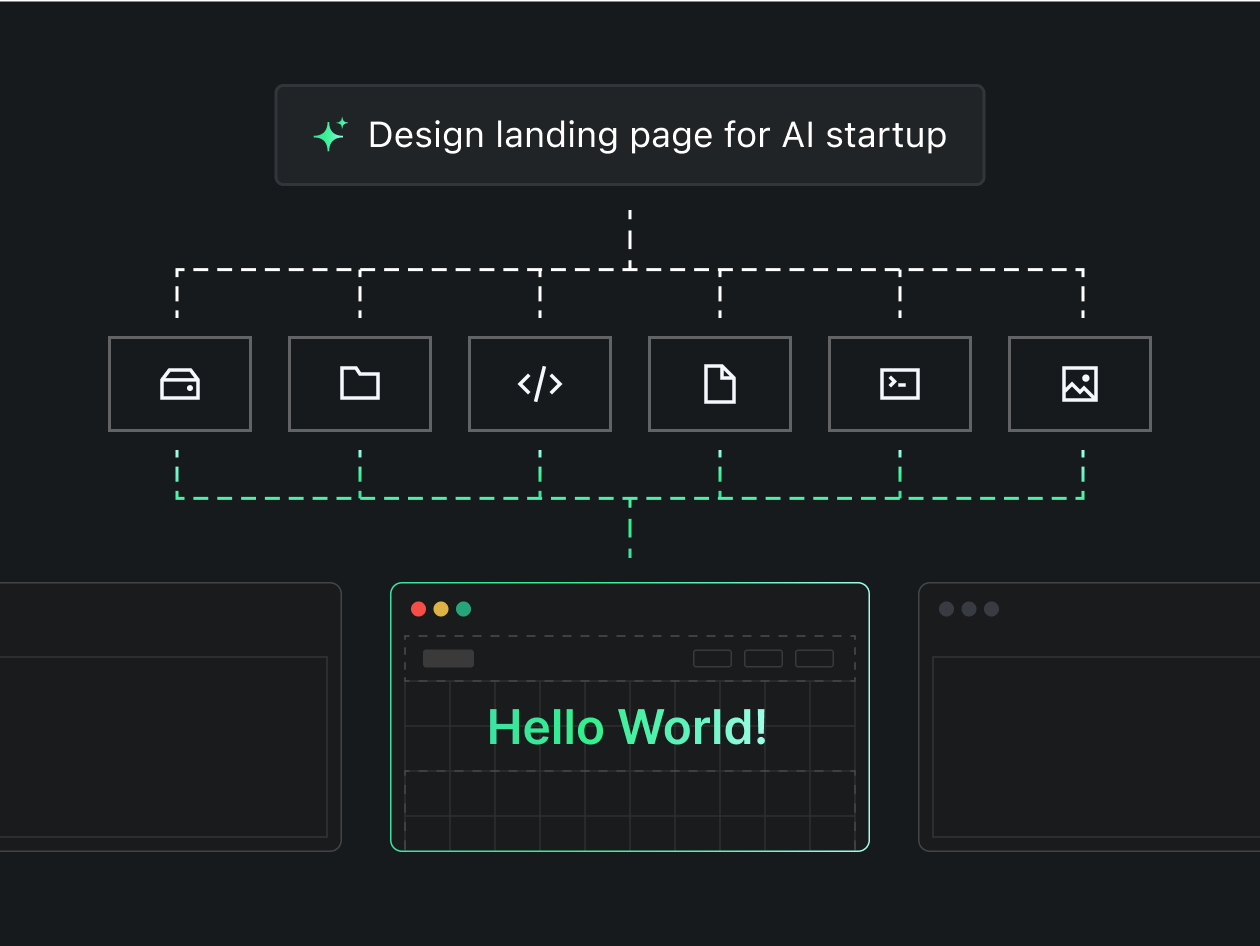Screen dimensions: 1260x946
Task: Collapse the center branch above the preview window
Action: (629, 530)
